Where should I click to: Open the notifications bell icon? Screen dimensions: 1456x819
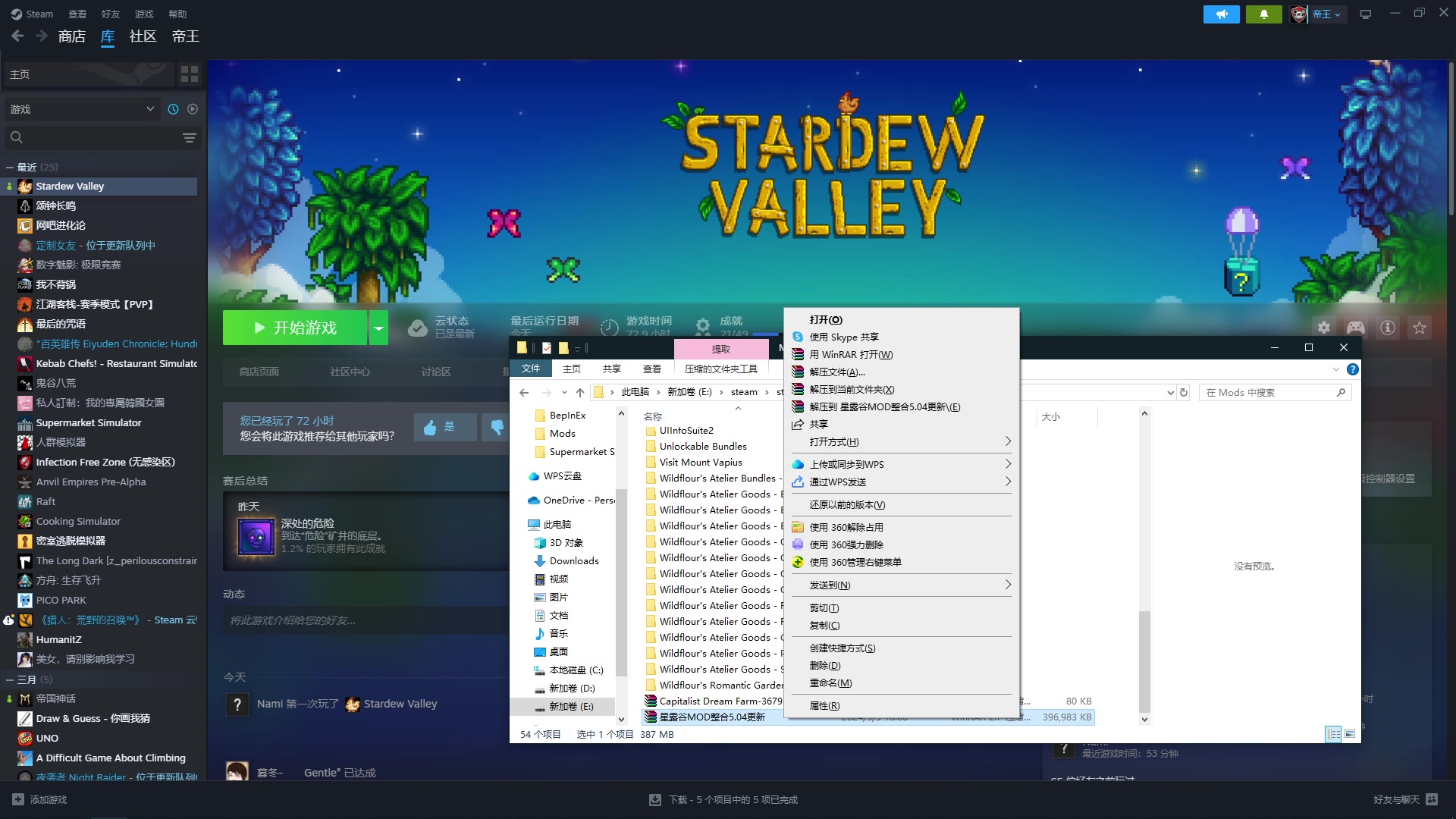point(1263,14)
